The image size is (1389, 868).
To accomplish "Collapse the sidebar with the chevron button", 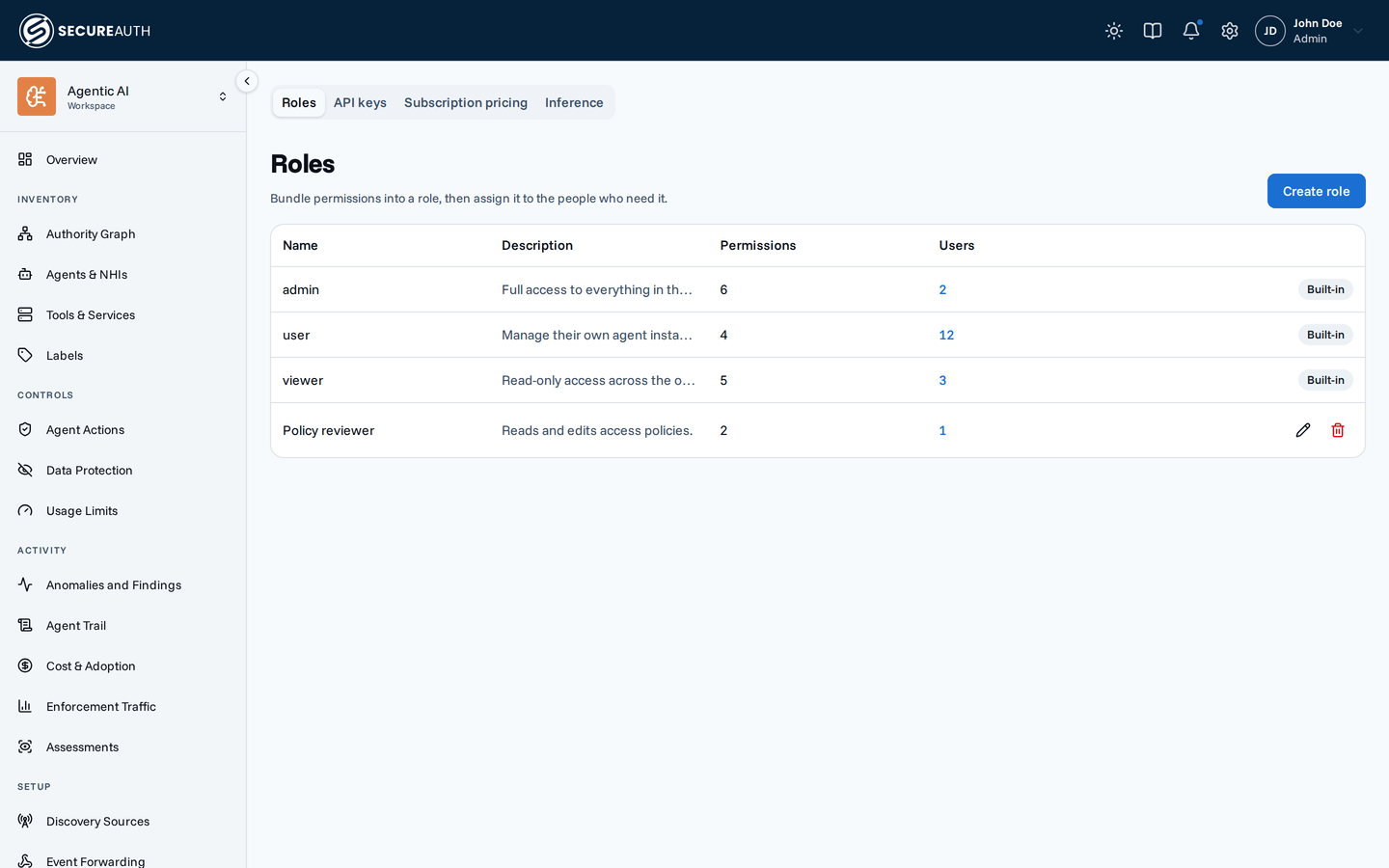I will coord(247,81).
